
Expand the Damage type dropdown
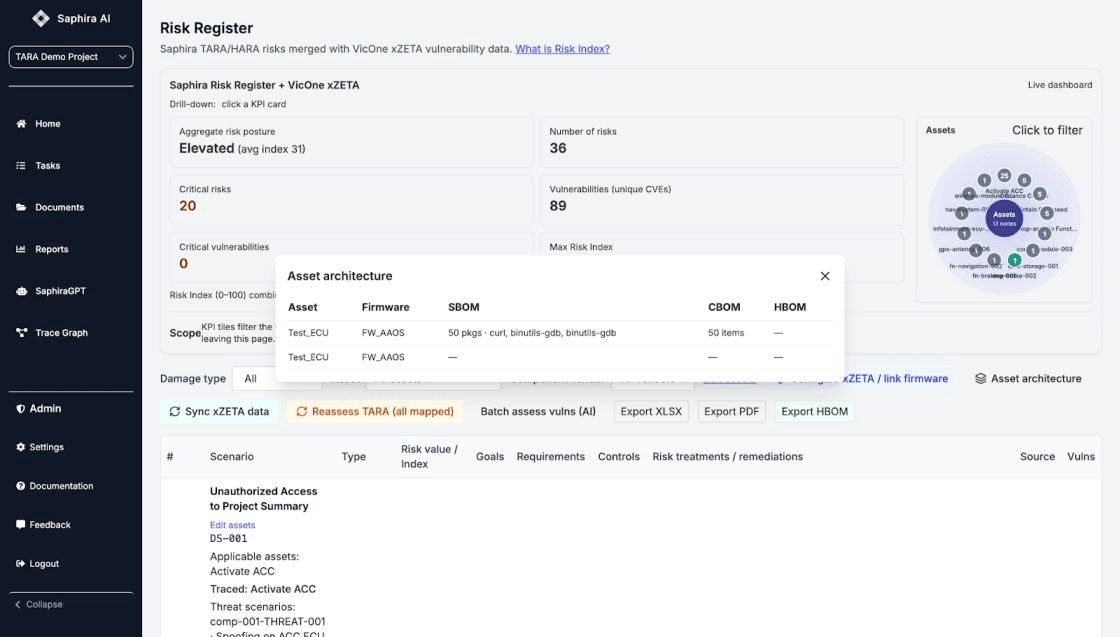[x=262, y=379]
